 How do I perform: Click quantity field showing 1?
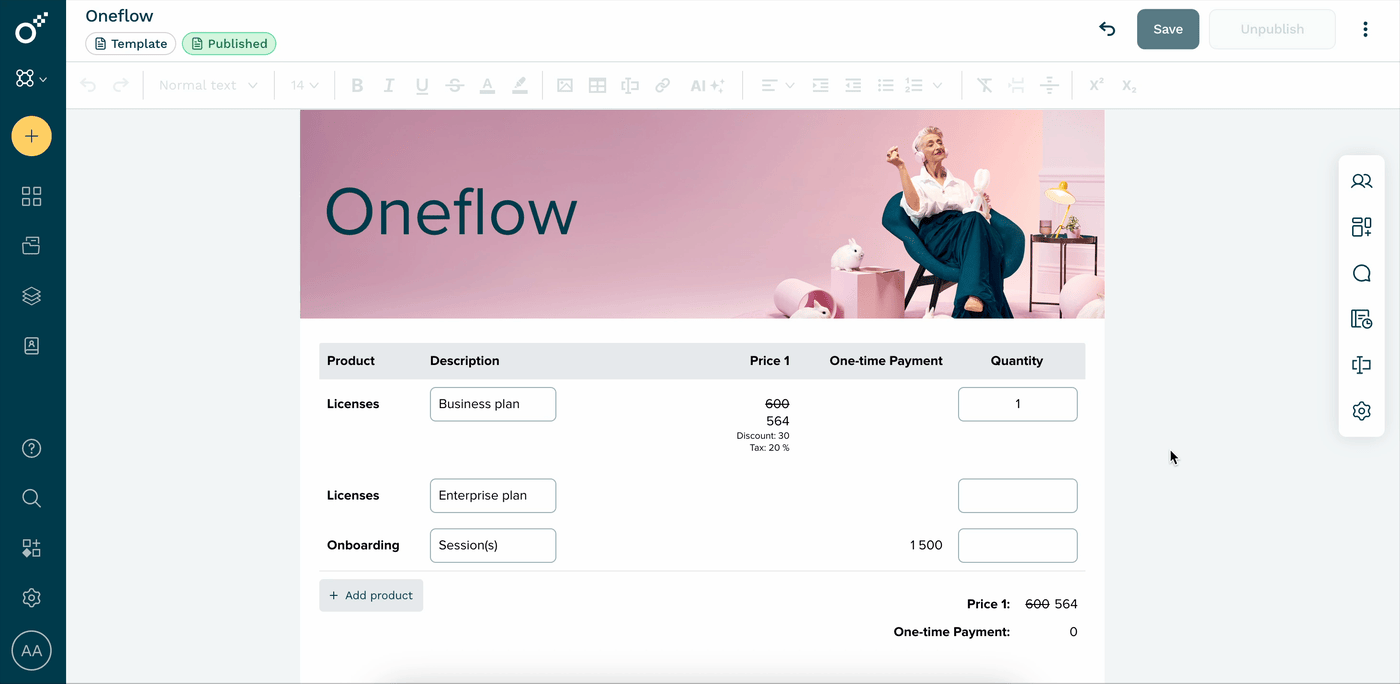point(1018,404)
